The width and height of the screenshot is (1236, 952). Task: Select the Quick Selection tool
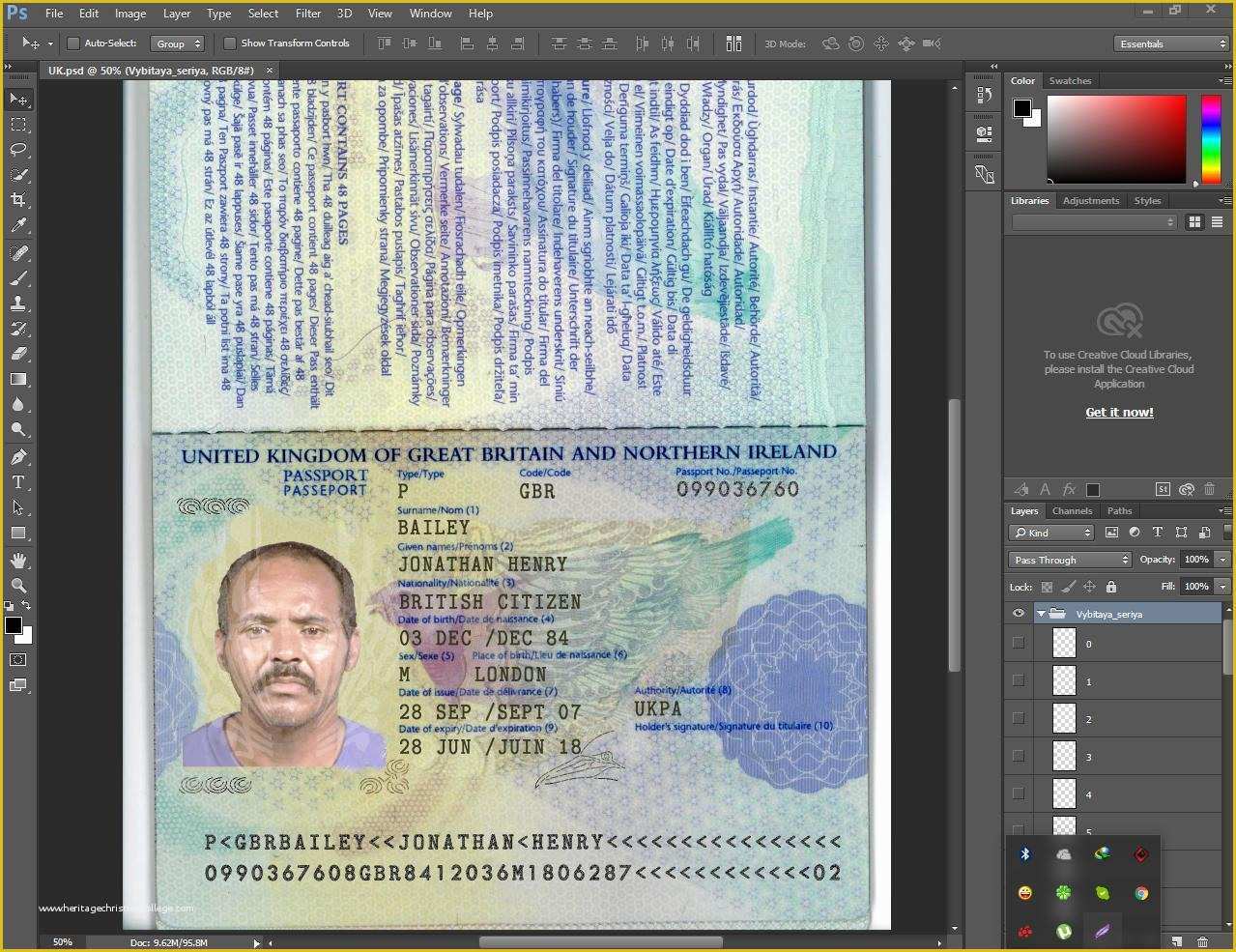pos(18,175)
